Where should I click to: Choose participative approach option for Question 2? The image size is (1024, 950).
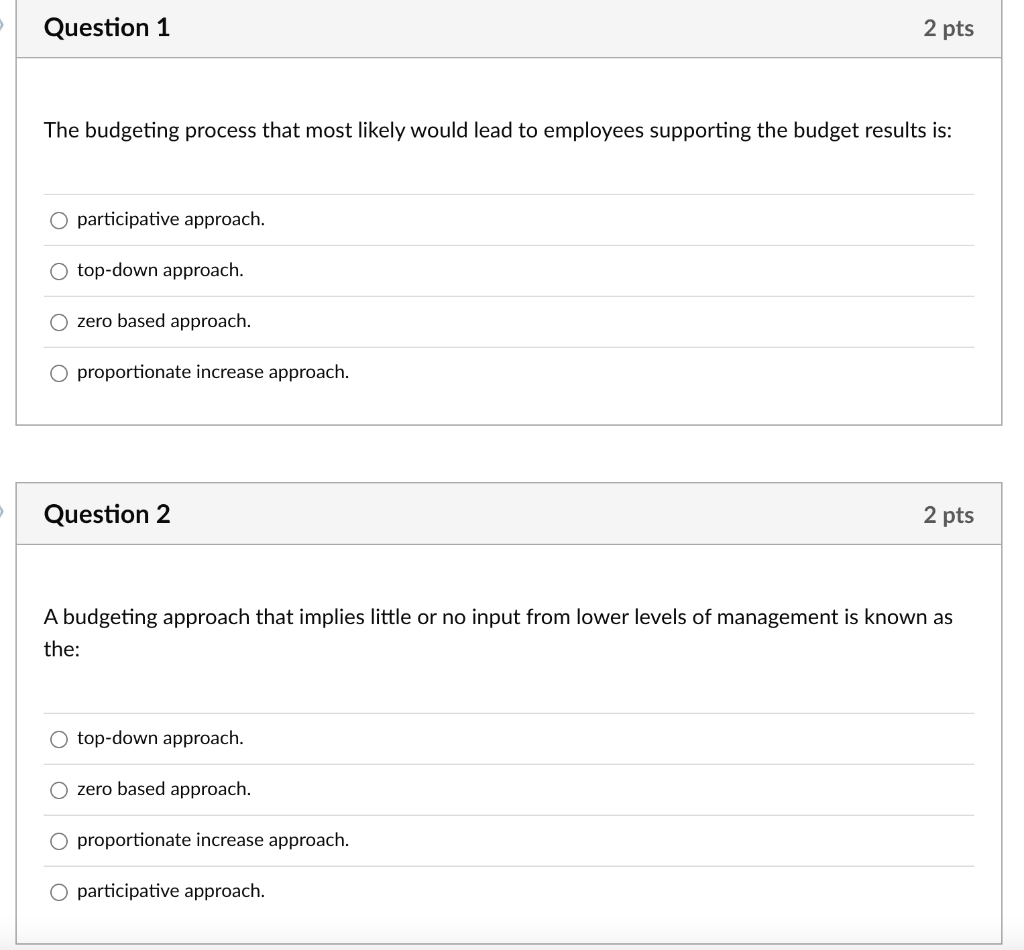tap(58, 891)
